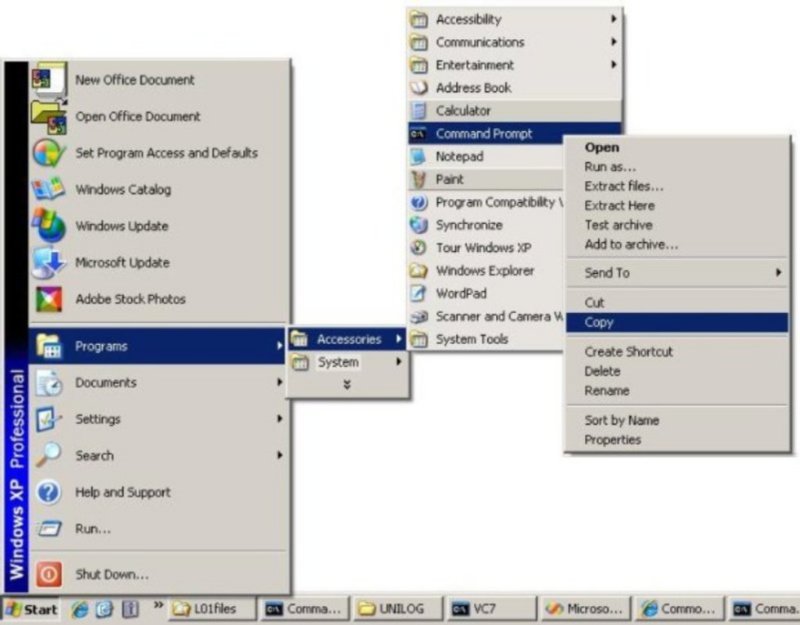
Task: Click the System Tools folder icon
Action: [x=418, y=339]
